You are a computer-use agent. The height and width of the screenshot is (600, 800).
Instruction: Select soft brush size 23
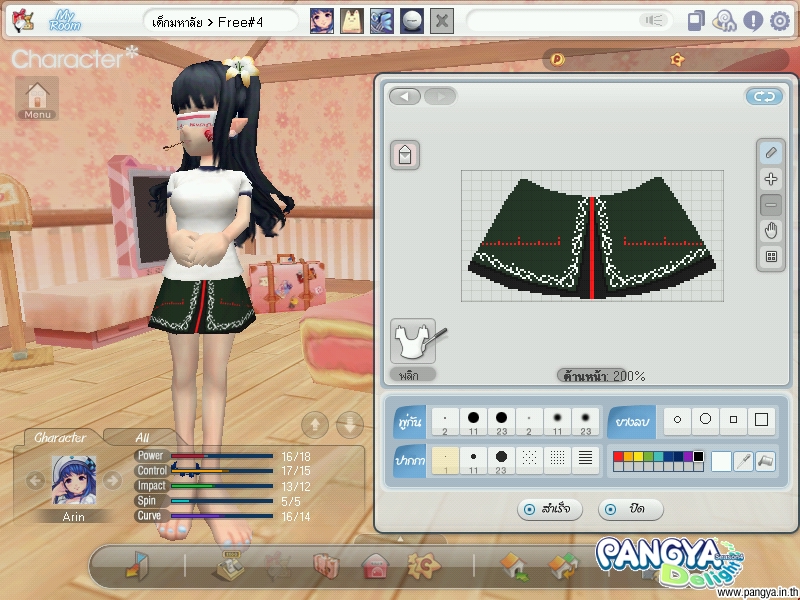coord(586,422)
